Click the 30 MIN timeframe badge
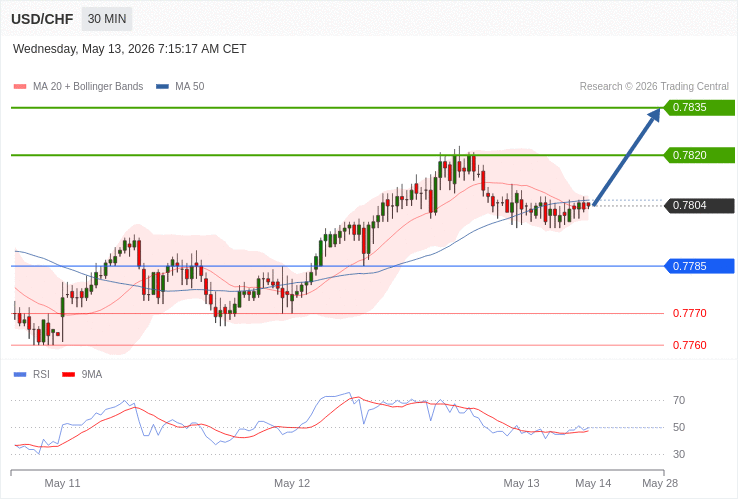 (107, 19)
